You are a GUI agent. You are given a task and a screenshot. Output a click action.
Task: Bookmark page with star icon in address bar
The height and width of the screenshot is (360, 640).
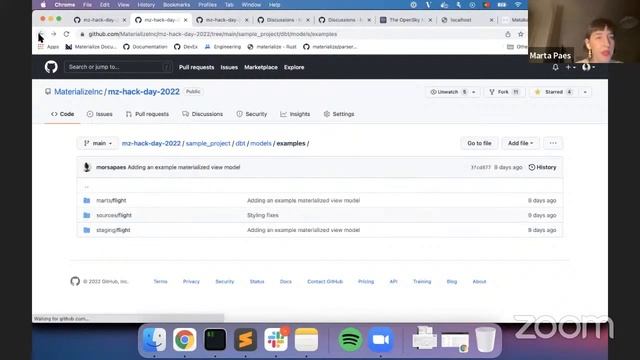[x=520, y=34]
